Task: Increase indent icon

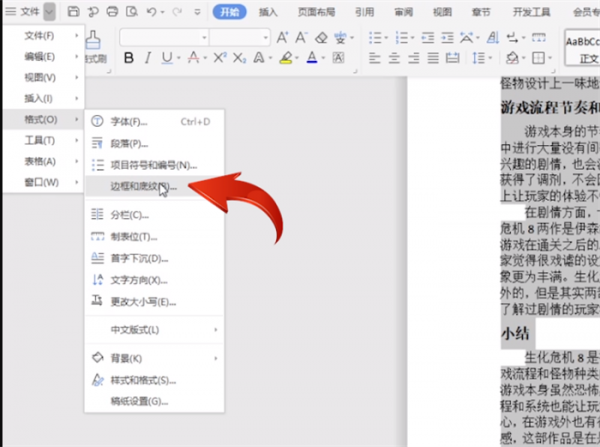Action: 447,38
